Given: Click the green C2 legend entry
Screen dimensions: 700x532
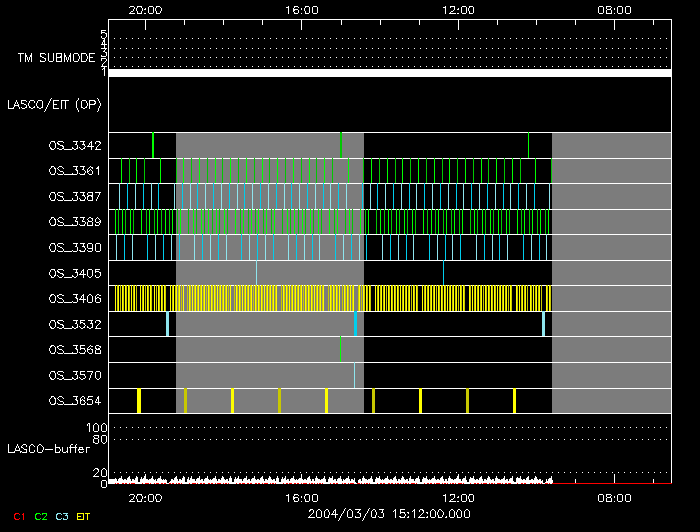Looking at the screenshot, I should 40,516.
